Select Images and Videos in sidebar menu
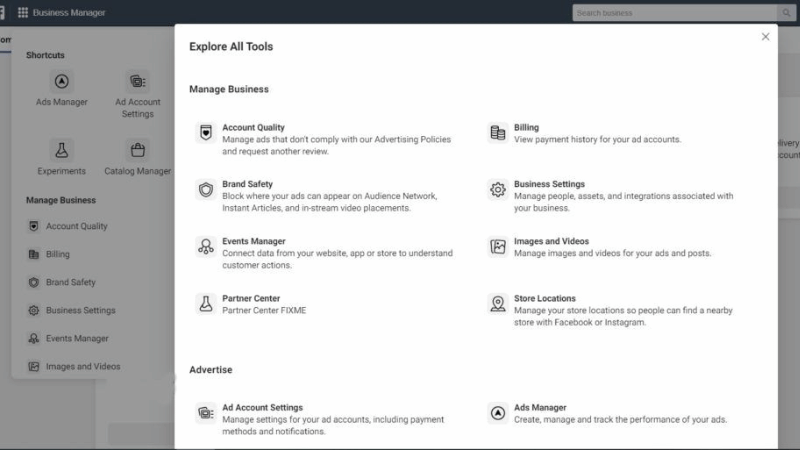 coord(83,366)
